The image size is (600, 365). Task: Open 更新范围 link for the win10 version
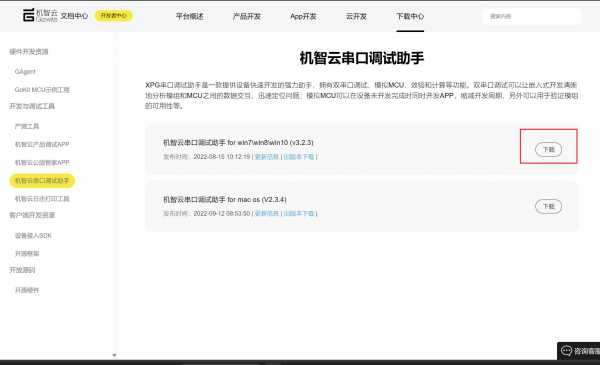267,156
